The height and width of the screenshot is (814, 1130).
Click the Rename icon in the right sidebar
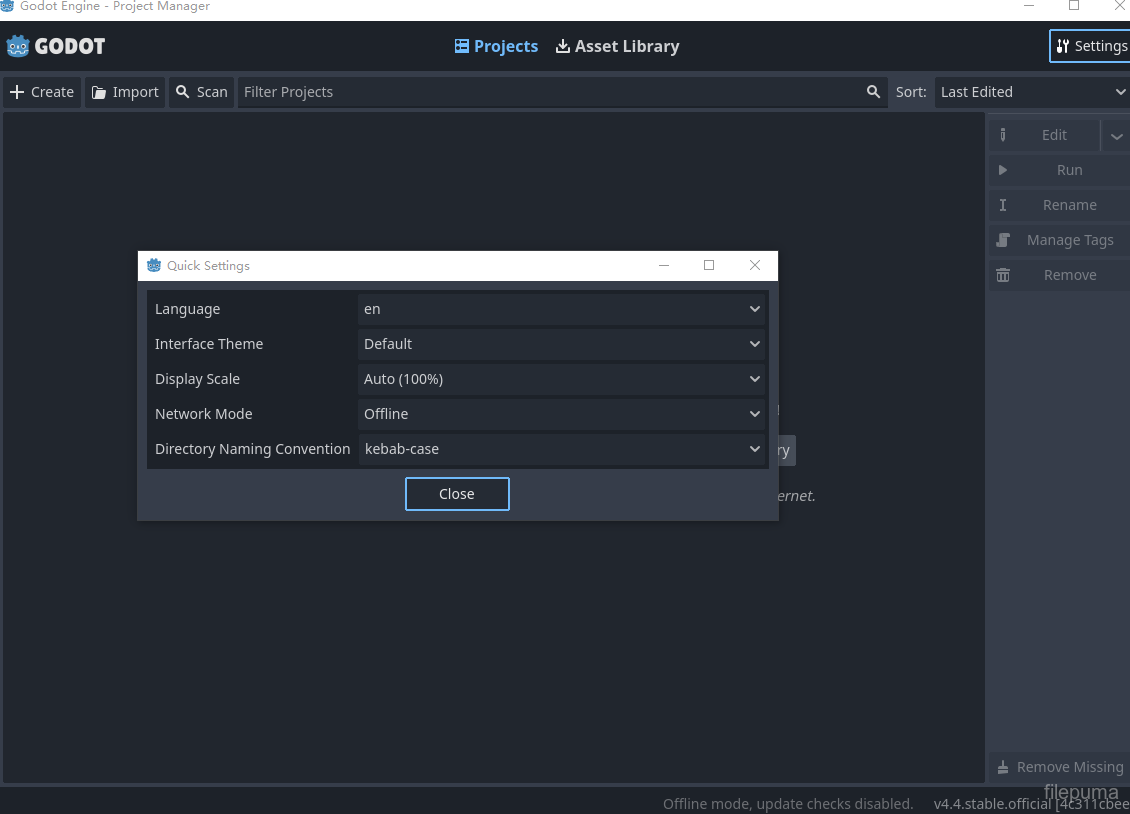point(1003,205)
